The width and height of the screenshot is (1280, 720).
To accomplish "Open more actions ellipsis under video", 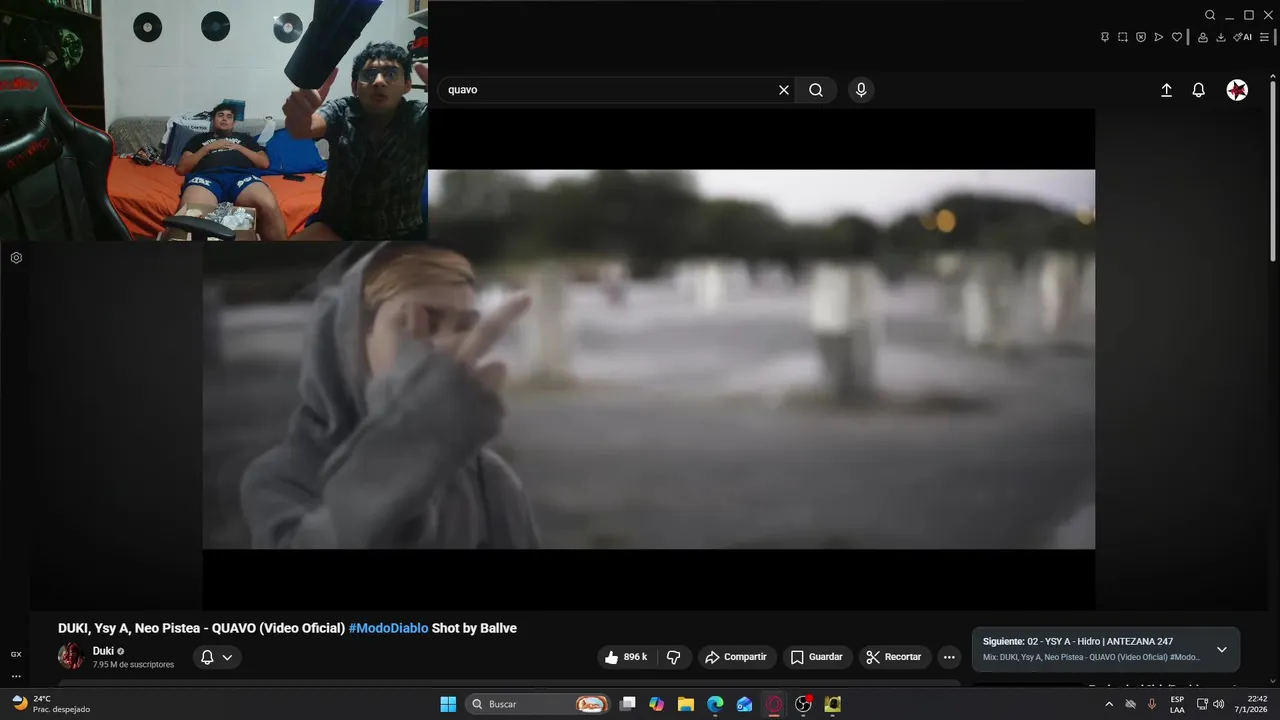I will tap(949, 657).
